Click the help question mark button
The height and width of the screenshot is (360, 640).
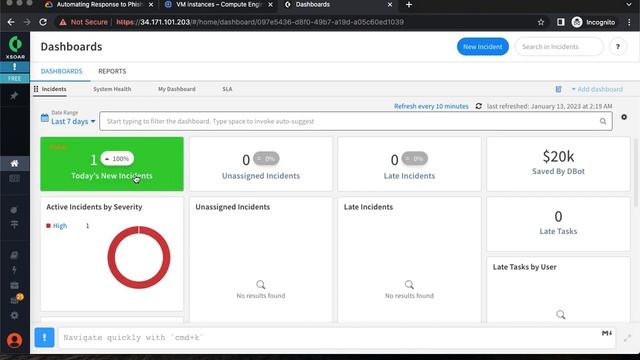(618, 47)
